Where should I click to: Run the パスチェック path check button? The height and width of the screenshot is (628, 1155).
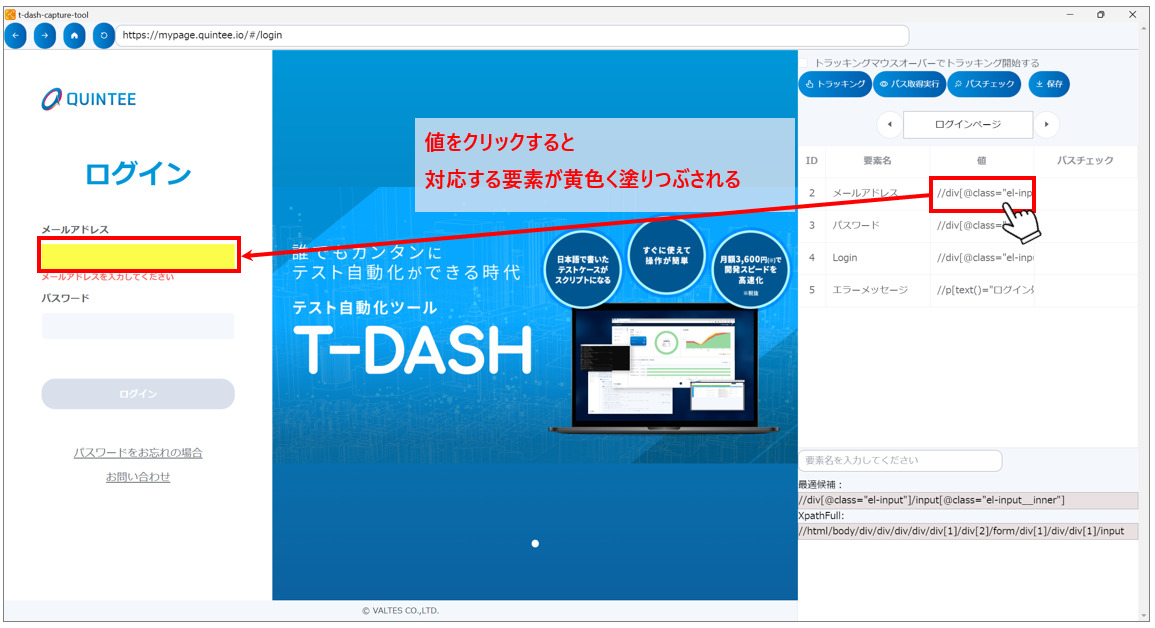point(984,85)
